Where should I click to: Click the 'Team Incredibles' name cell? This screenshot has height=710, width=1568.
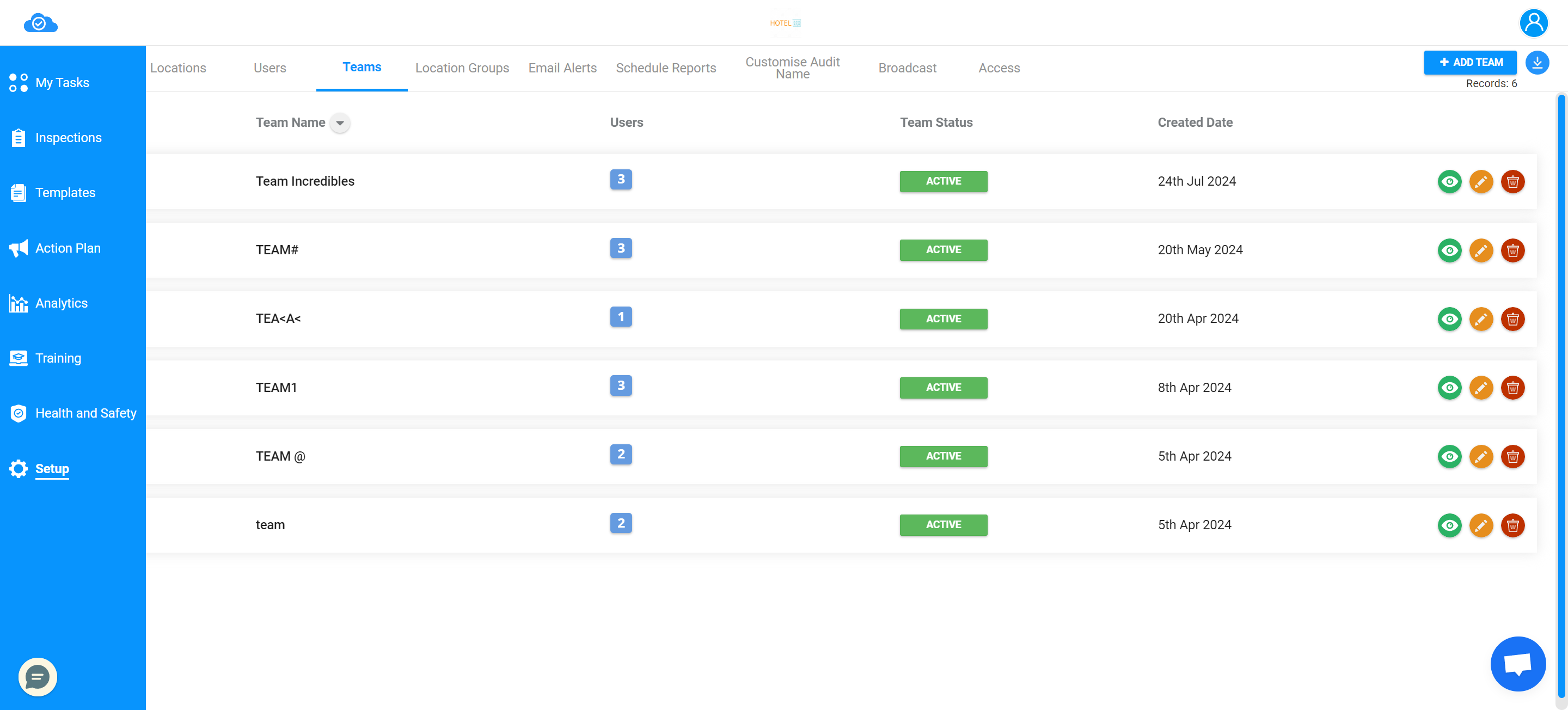tap(305, 181)
